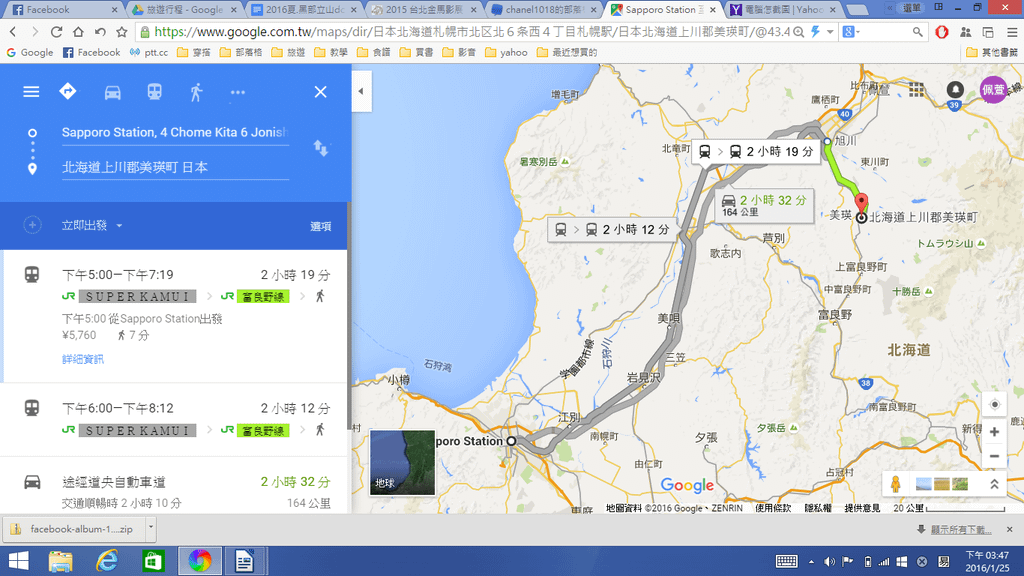Edit the 北海道上川郡美瑛町 destination field

(x=175, y=167)
